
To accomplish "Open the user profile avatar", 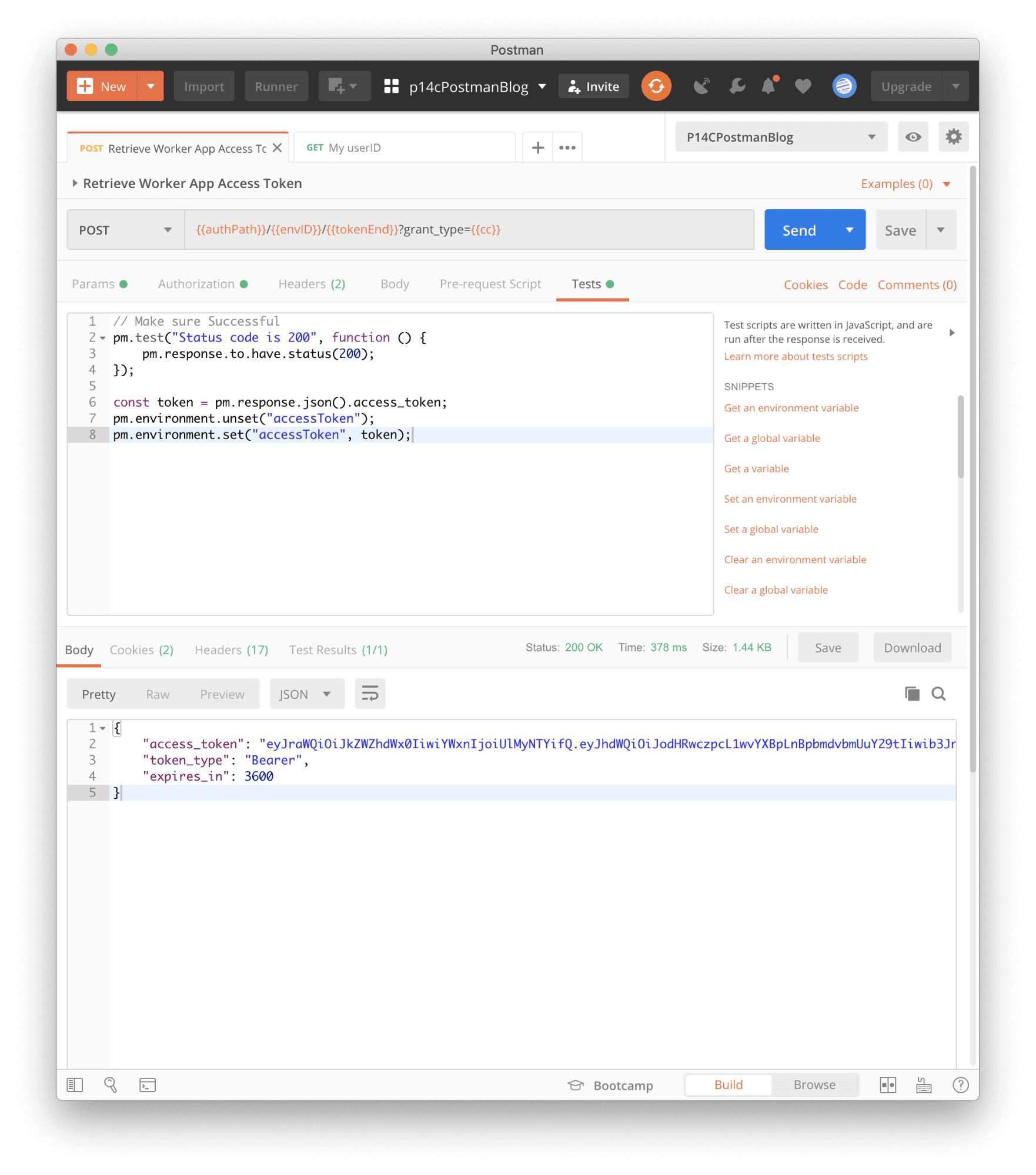I will [844, 86].
